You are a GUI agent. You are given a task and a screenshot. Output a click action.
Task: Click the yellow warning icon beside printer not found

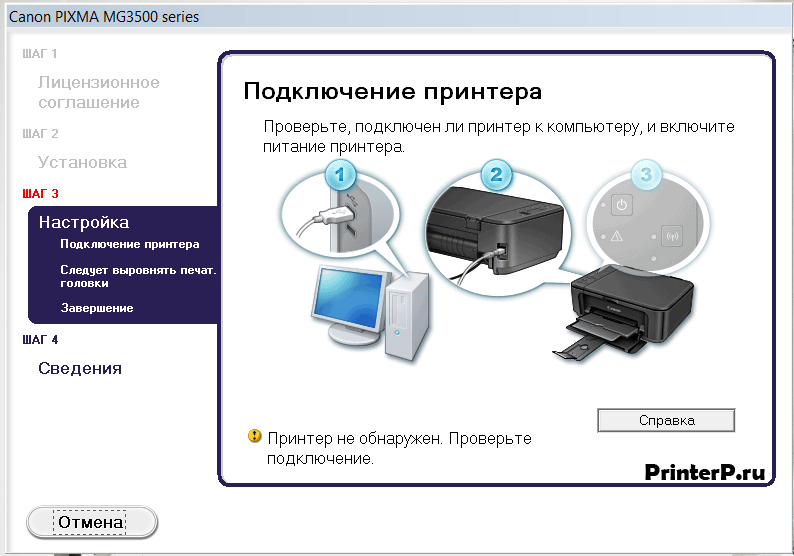[x=254, y=435]
